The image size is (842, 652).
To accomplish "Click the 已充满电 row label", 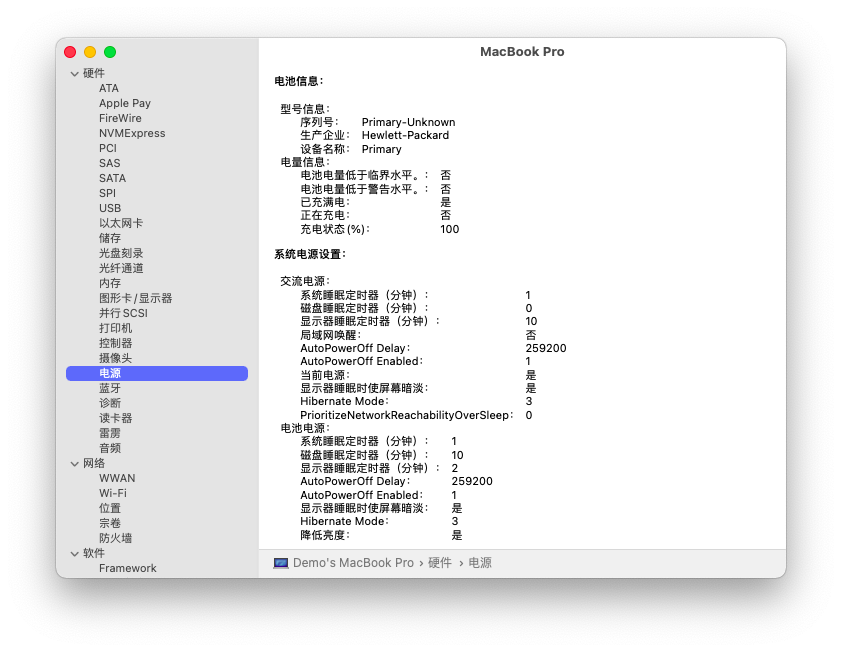I will [325, 202].
